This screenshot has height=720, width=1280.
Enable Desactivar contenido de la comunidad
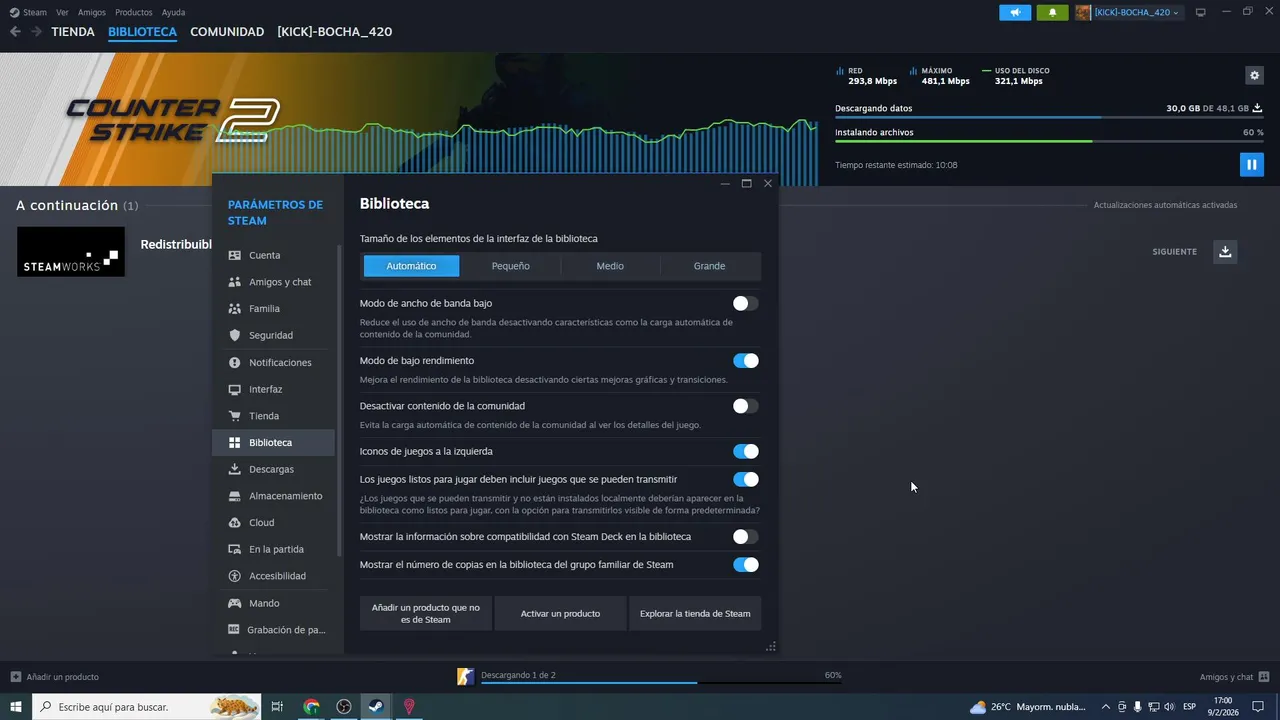click(x=745, y=406)
